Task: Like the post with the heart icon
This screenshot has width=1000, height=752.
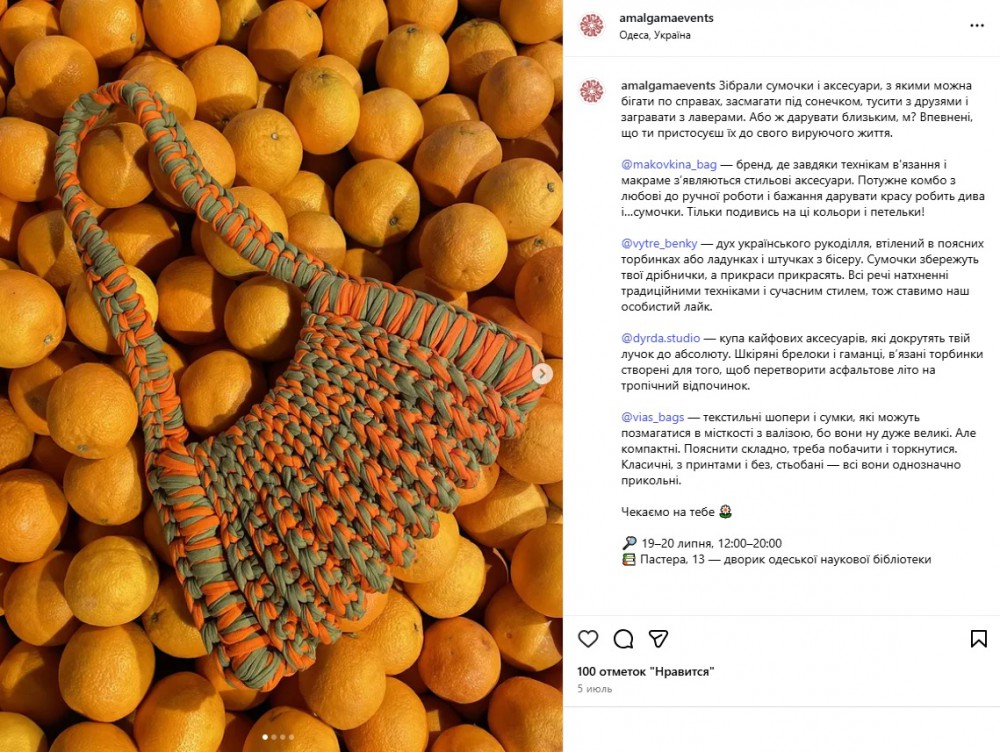Action: pyautogui.click(x=587, y=638)
